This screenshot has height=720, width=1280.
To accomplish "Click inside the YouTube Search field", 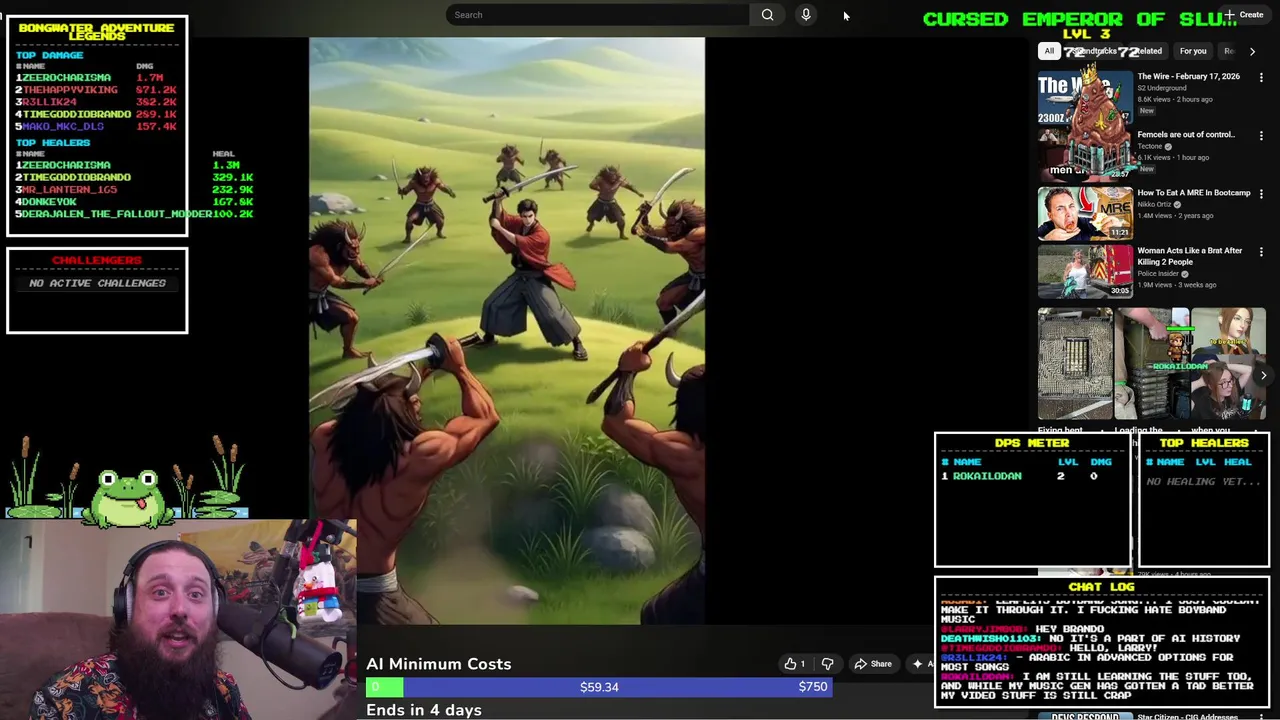I will [597, 15].
